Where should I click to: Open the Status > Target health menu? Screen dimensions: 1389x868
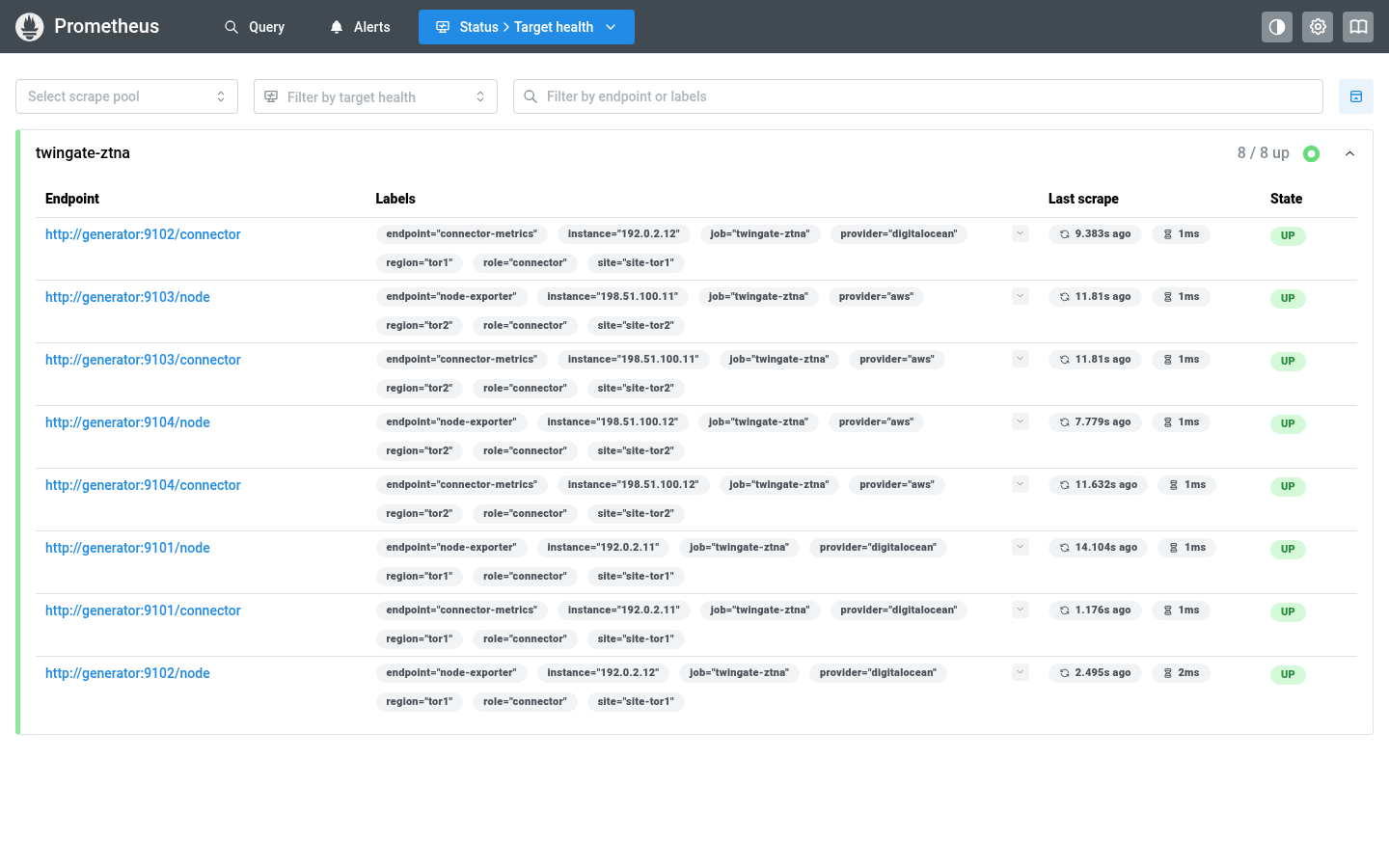(x=527, y=27)
